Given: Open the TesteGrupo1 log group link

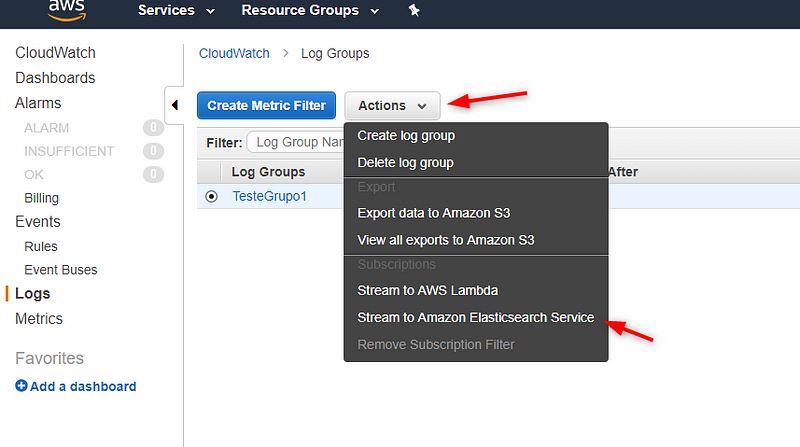Looking at the screenshot, I should (269, 196).
